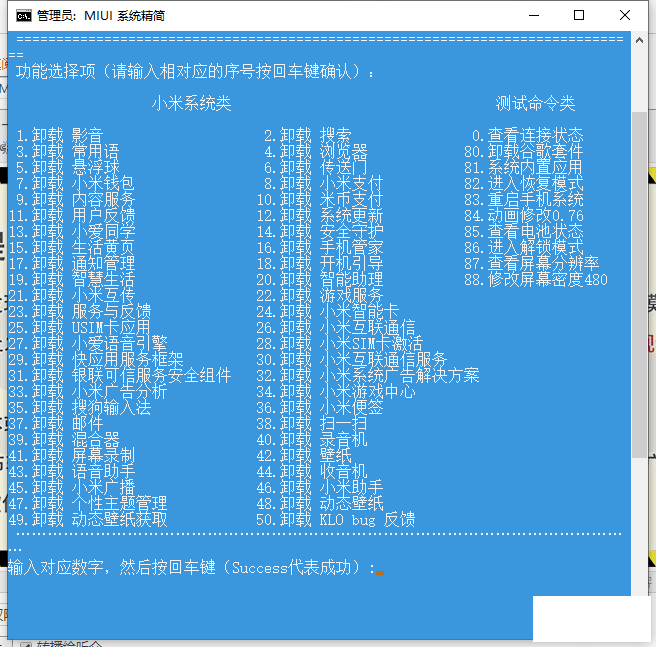656x647 pixels.
Task: Click option 15. 卸载 生活黄页
Action: (72, 247)
